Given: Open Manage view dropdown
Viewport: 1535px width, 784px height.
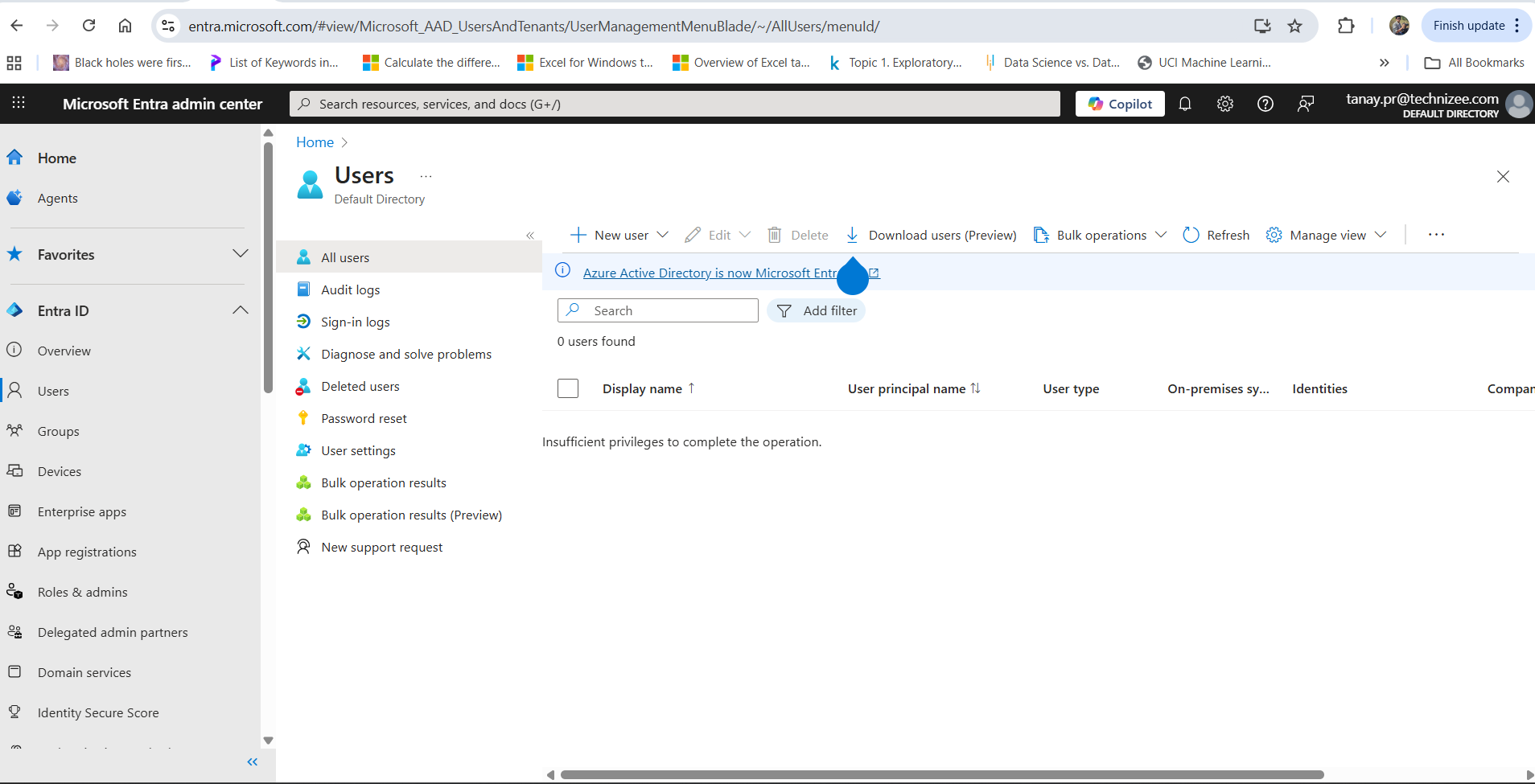Looking at the screenshot, I should (1326, 235).
